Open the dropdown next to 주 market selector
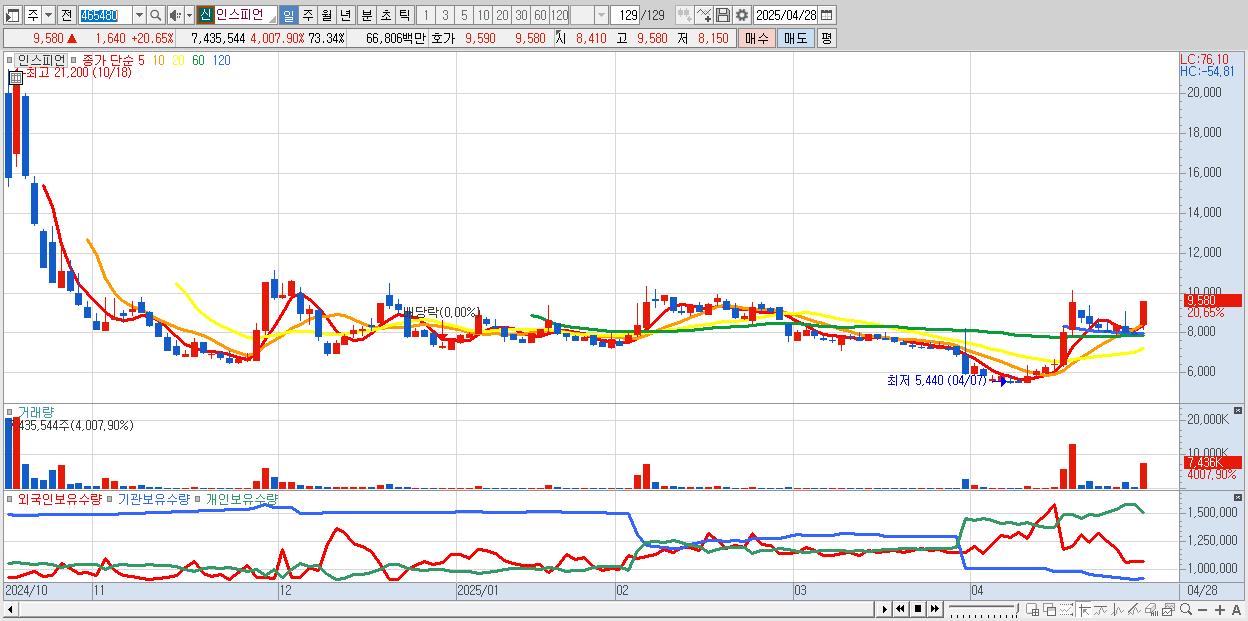 (x=49, y=15)
